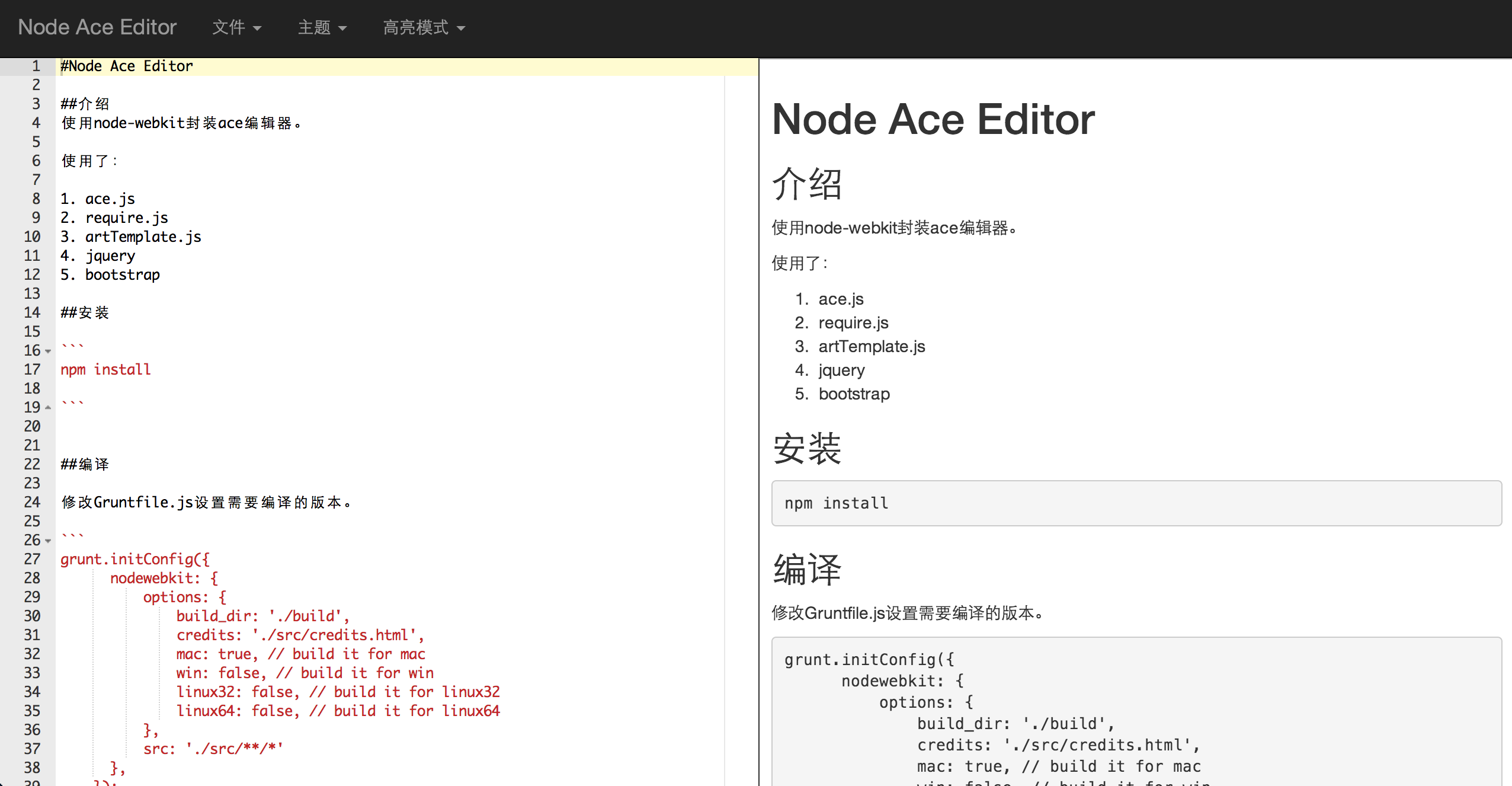Viewport: 1512px width, 786px height.
Task: Collapse code block starting at line 26
Action: 48,541
